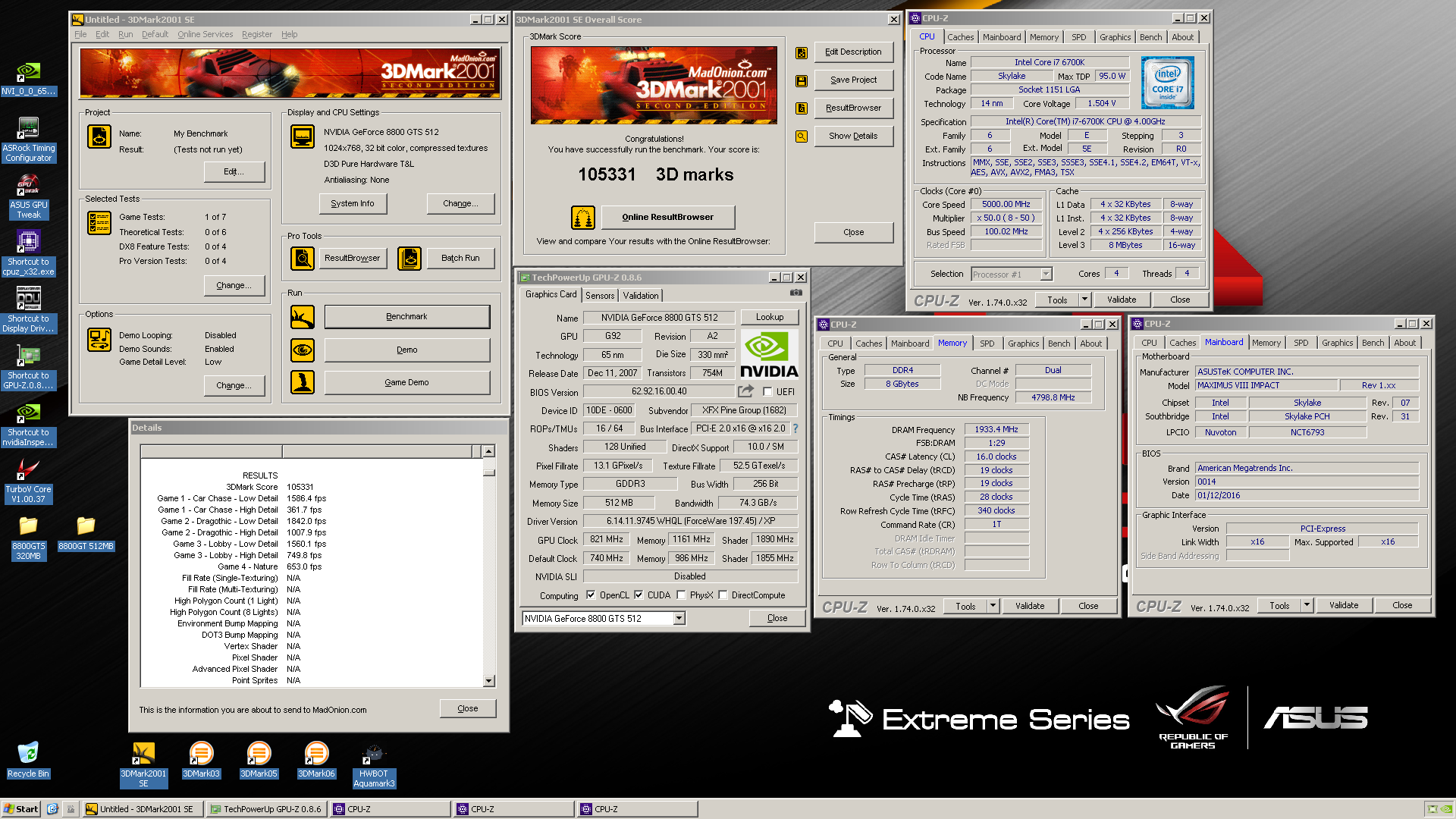The width and height of the screenshot is (1456, 819).
Task: Toggle the CUDA checkbox in GPU-Z
Action: [x=639, y=595]
